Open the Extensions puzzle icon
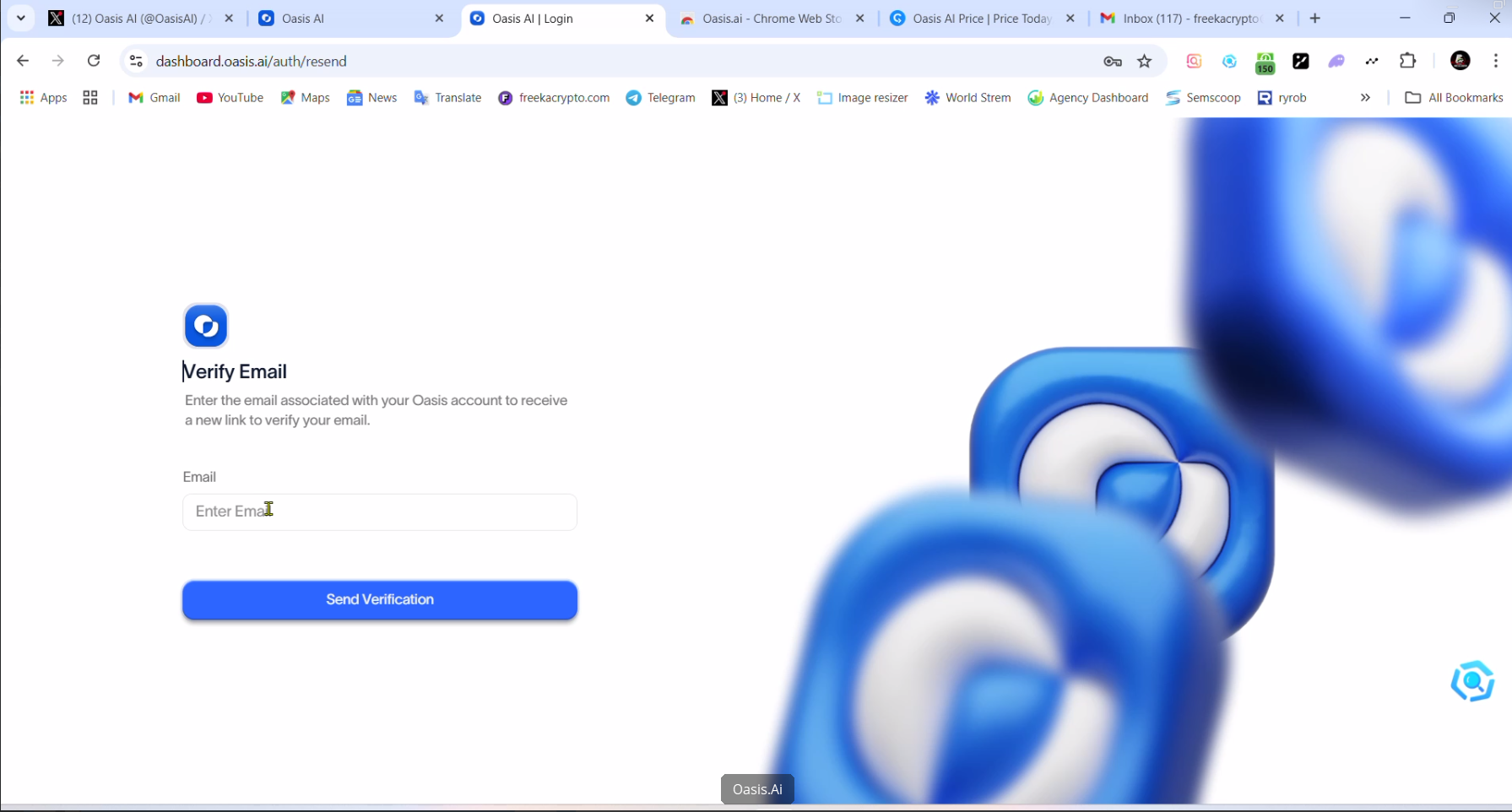Image resolution: width=1512 pixels, height=812 pixels. coord(1407,61)
